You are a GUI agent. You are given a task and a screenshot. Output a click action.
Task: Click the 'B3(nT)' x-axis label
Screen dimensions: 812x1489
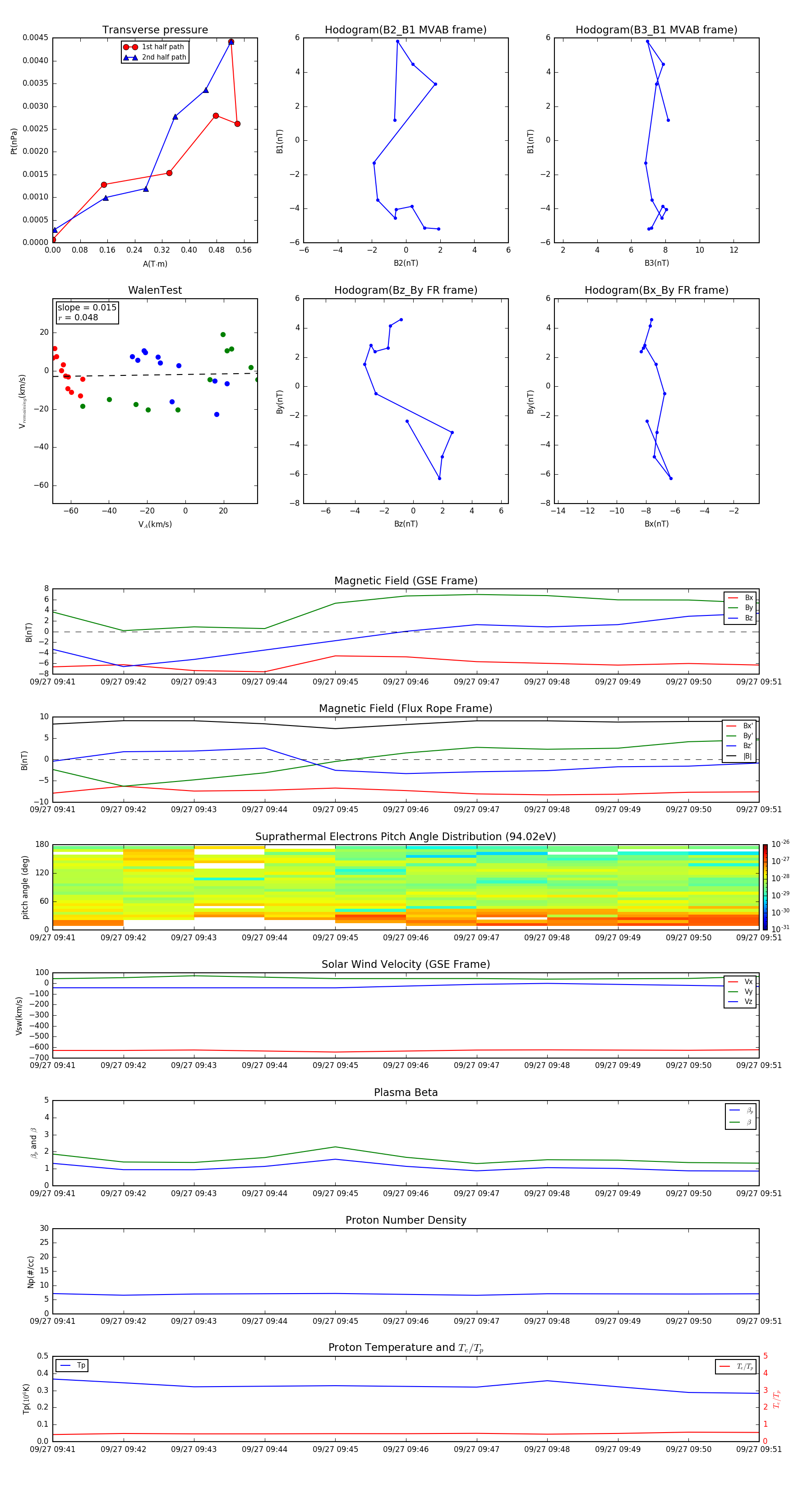(x=656, y=263)
